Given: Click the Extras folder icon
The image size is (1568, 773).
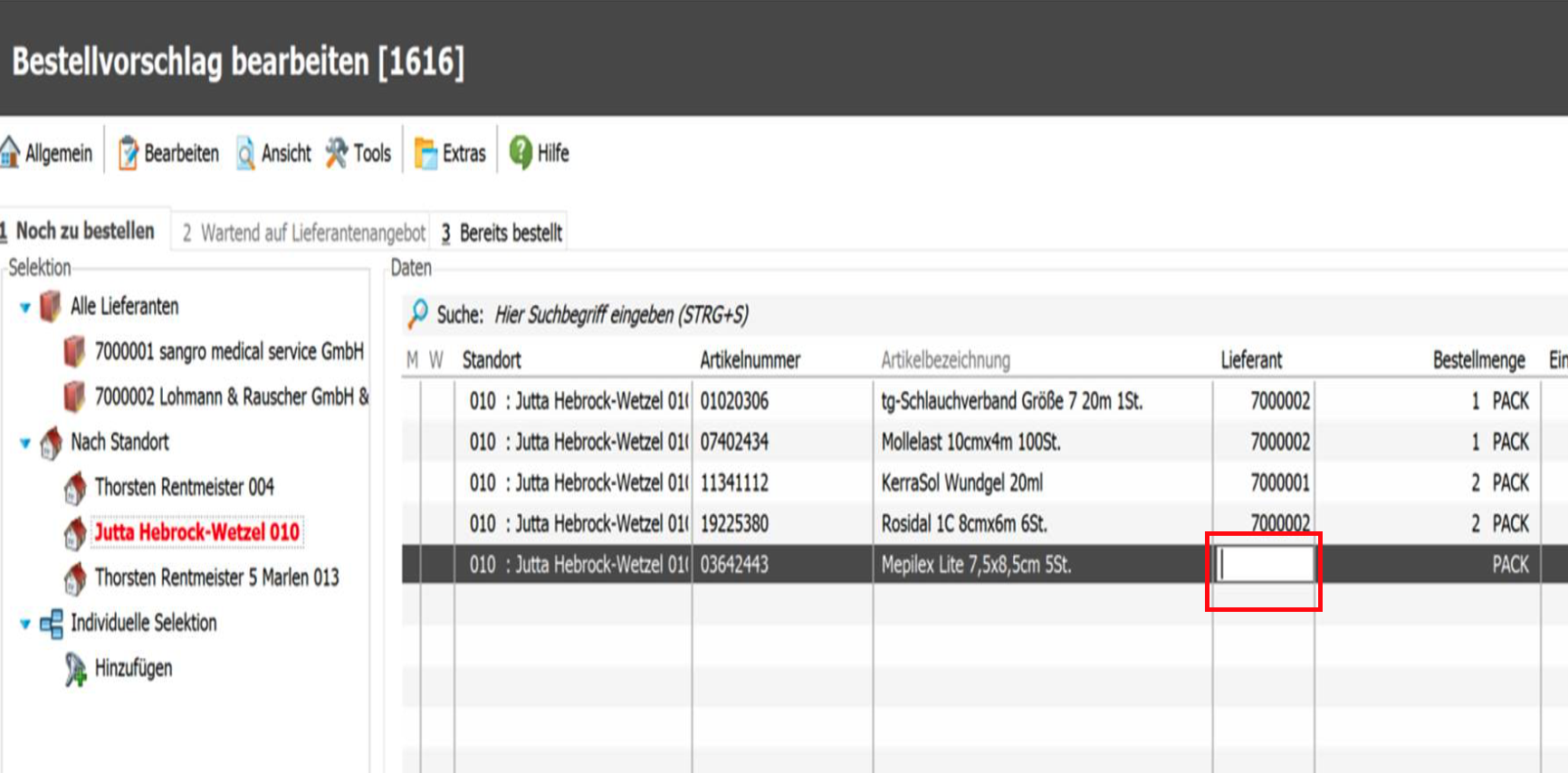Looking at the screenshot, I should click(x=425, y=153).
